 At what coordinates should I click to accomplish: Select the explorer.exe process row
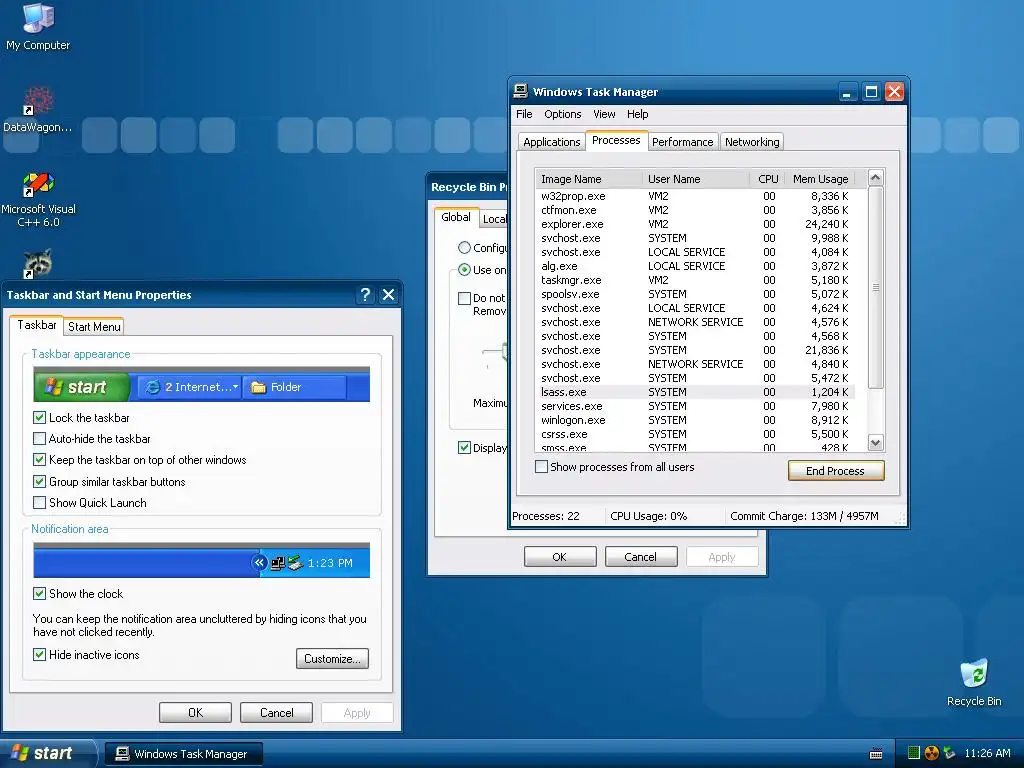[x=695, y=224]
